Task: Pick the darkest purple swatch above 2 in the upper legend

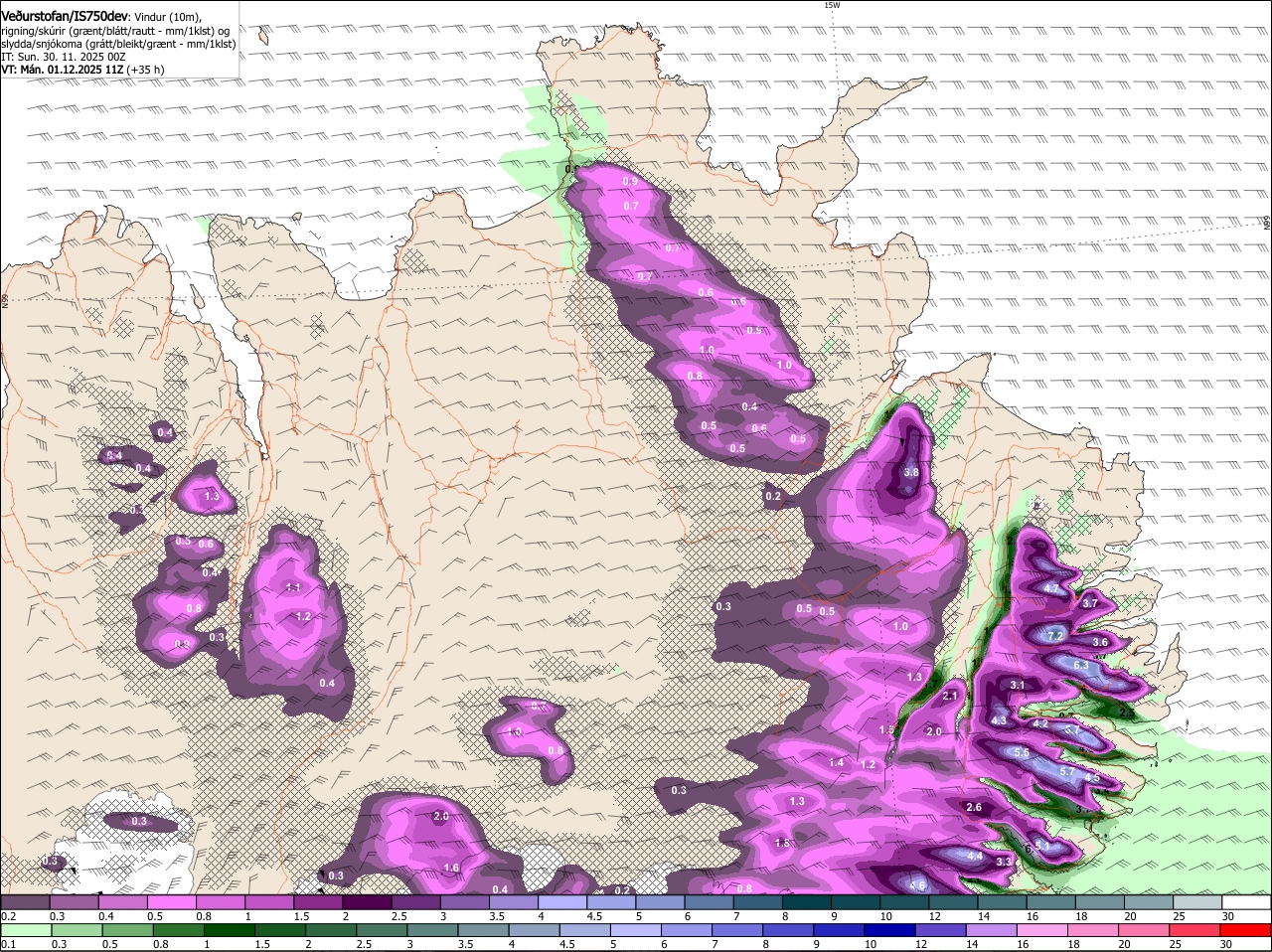Action: point(366,901)
